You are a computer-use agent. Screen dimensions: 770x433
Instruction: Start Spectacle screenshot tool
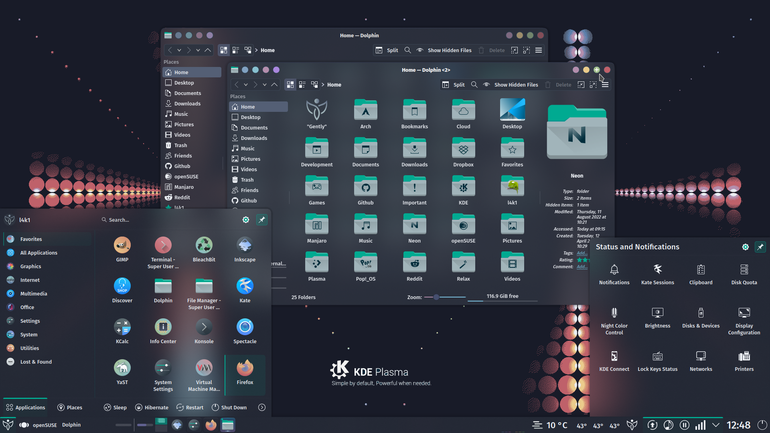point(245,331)
